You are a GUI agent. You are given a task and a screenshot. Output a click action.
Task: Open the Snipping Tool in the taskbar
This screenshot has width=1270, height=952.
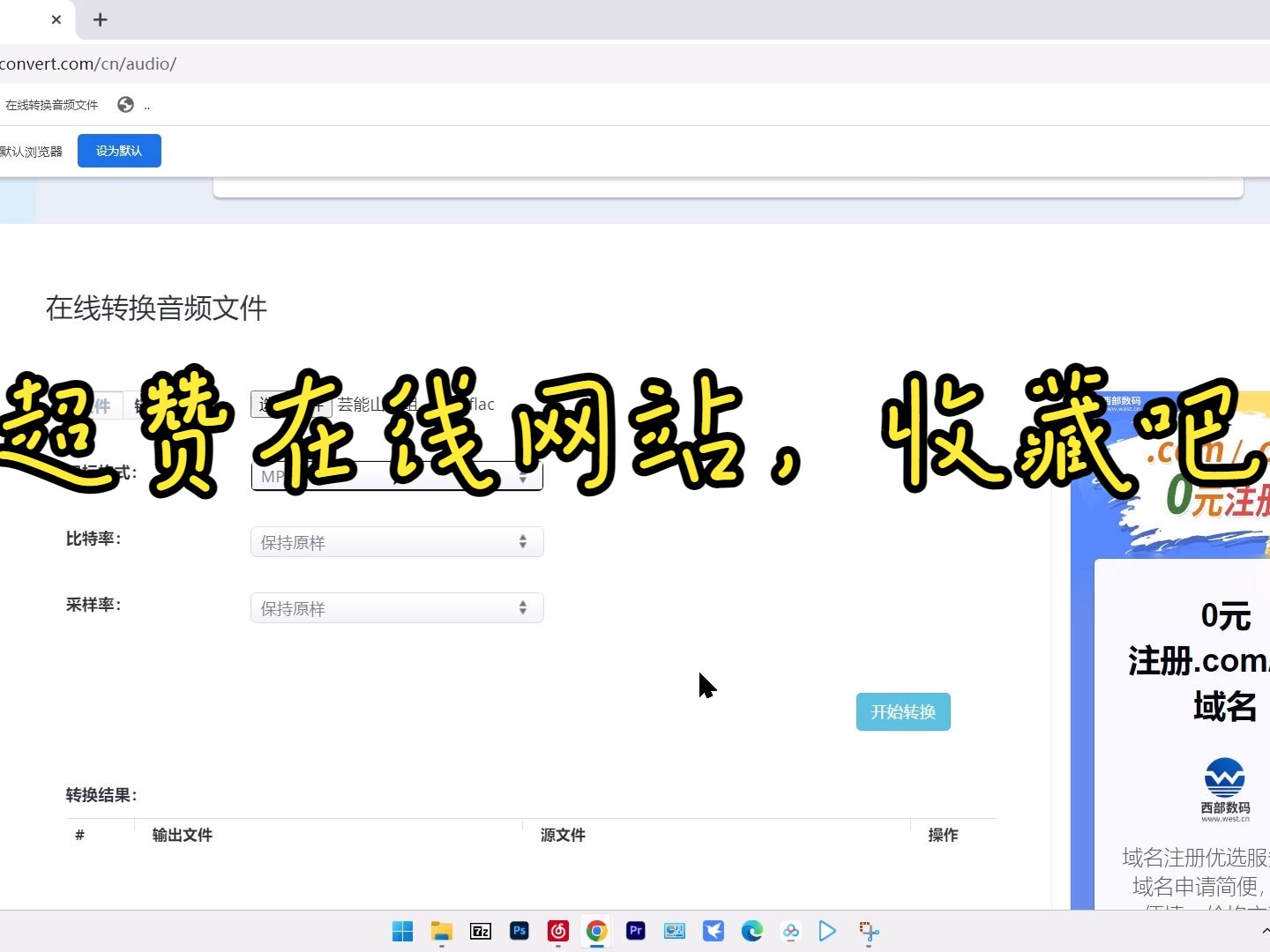tap(869, 931)
